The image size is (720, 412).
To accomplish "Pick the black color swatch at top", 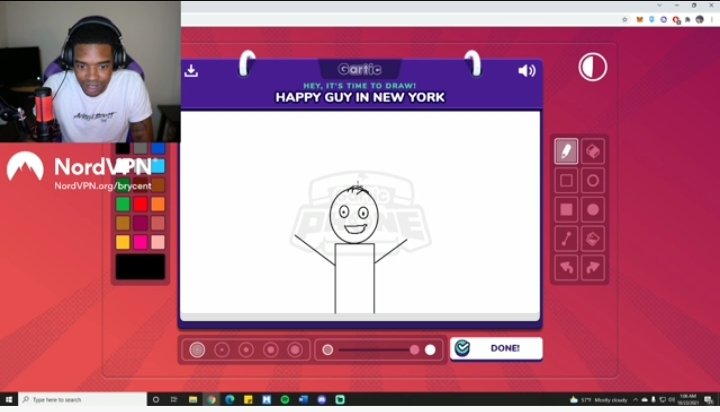I will click(123, 148).
